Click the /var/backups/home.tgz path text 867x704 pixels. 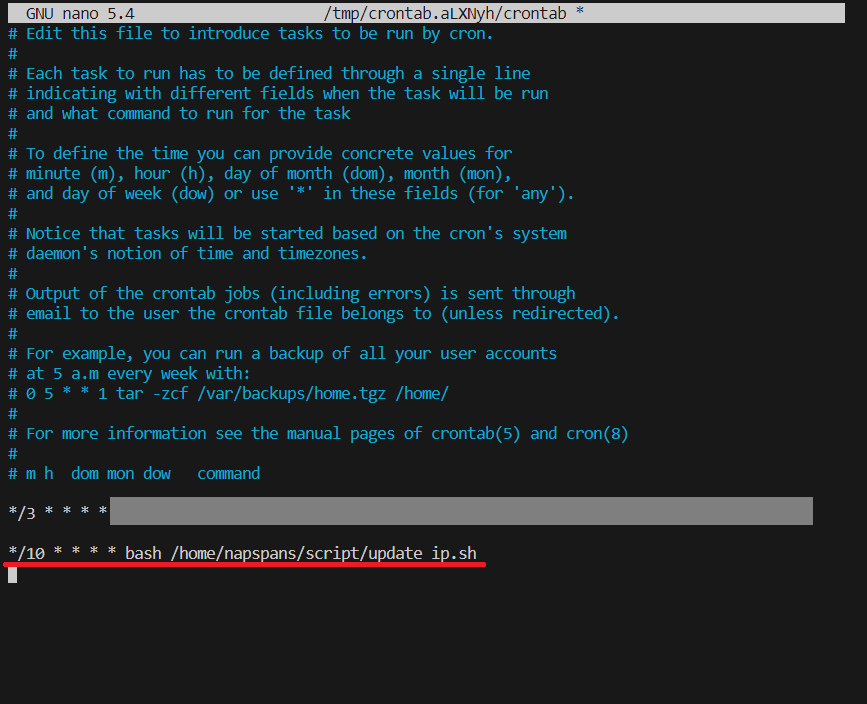pos(292,393)
